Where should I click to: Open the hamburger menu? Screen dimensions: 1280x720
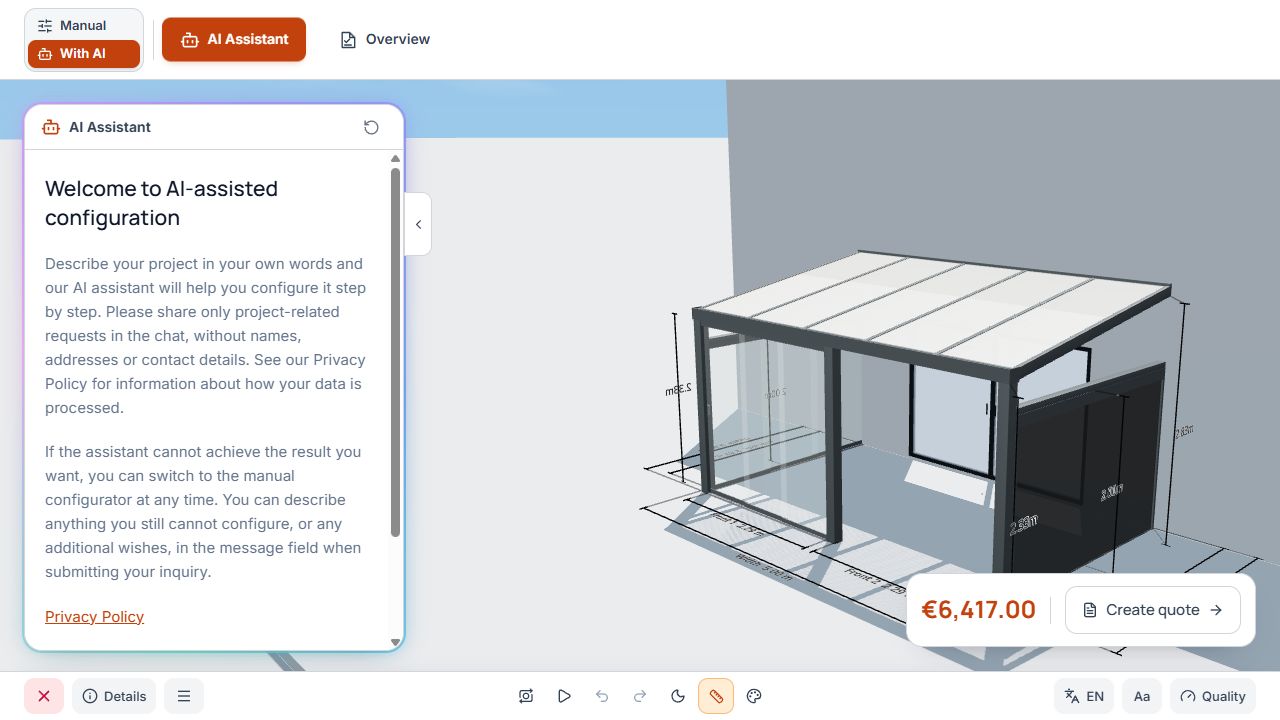(184, 696)
